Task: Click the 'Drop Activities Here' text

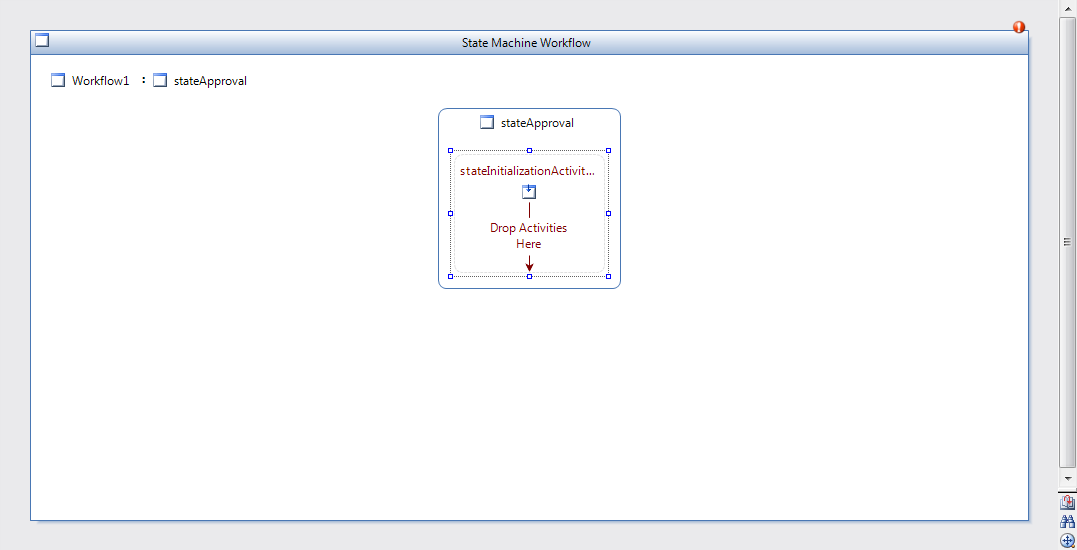Action: [x=529, y=236]
